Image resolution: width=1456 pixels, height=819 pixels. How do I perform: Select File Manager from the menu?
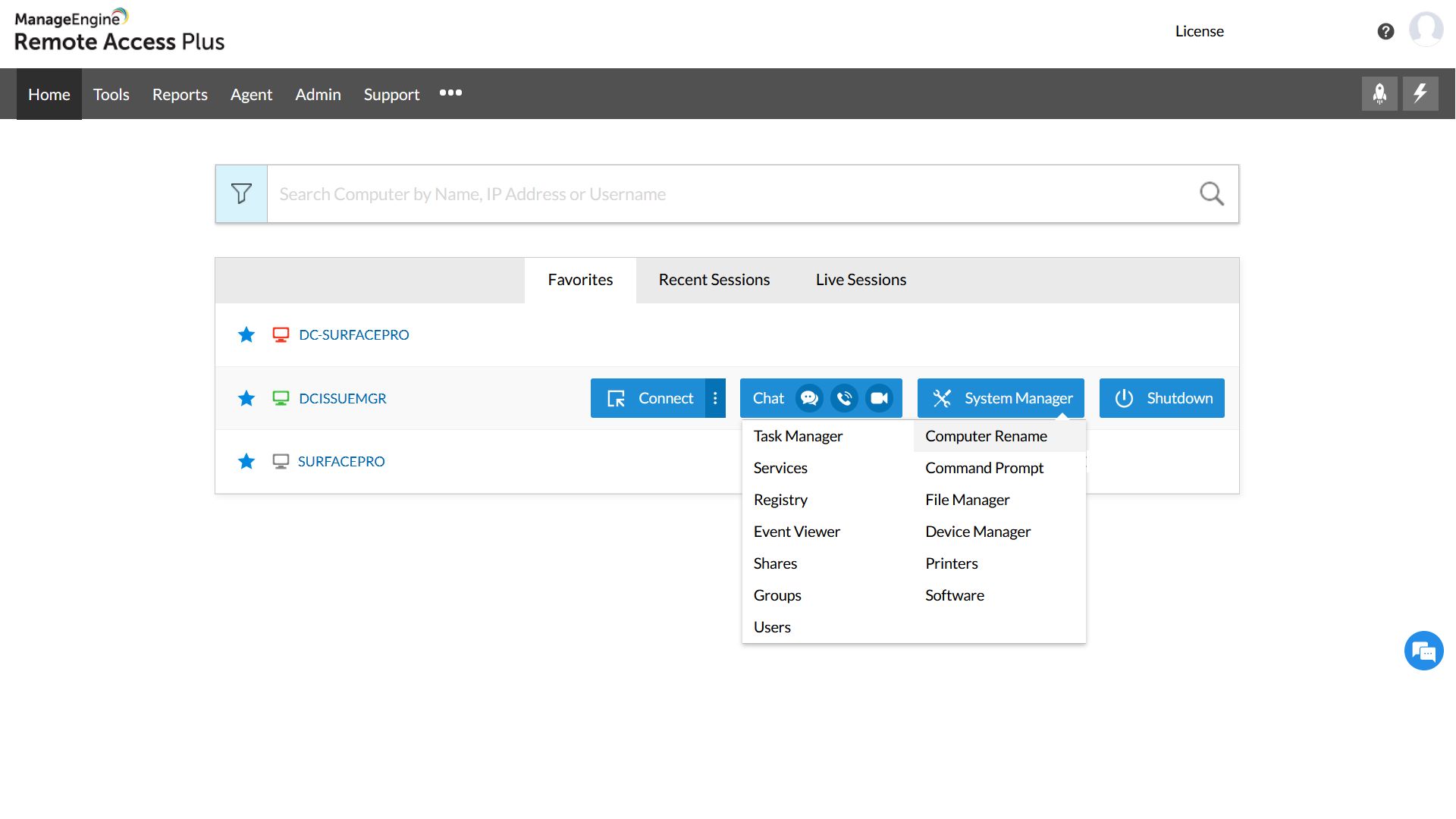[x=967, y=500]
